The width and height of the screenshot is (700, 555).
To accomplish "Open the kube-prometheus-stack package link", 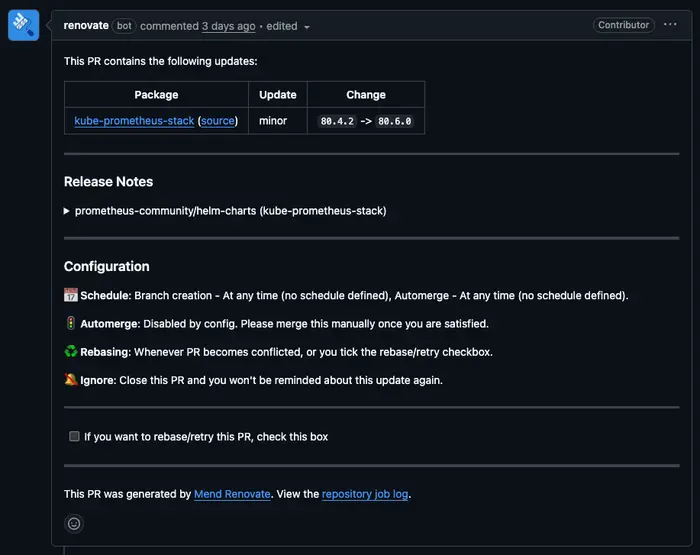I will pos(134,121).
